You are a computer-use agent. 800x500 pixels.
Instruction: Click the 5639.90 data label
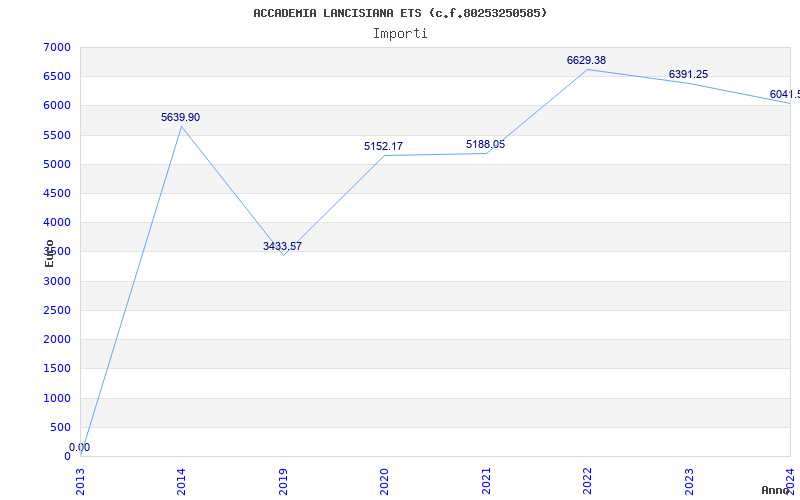click(181, 117)
